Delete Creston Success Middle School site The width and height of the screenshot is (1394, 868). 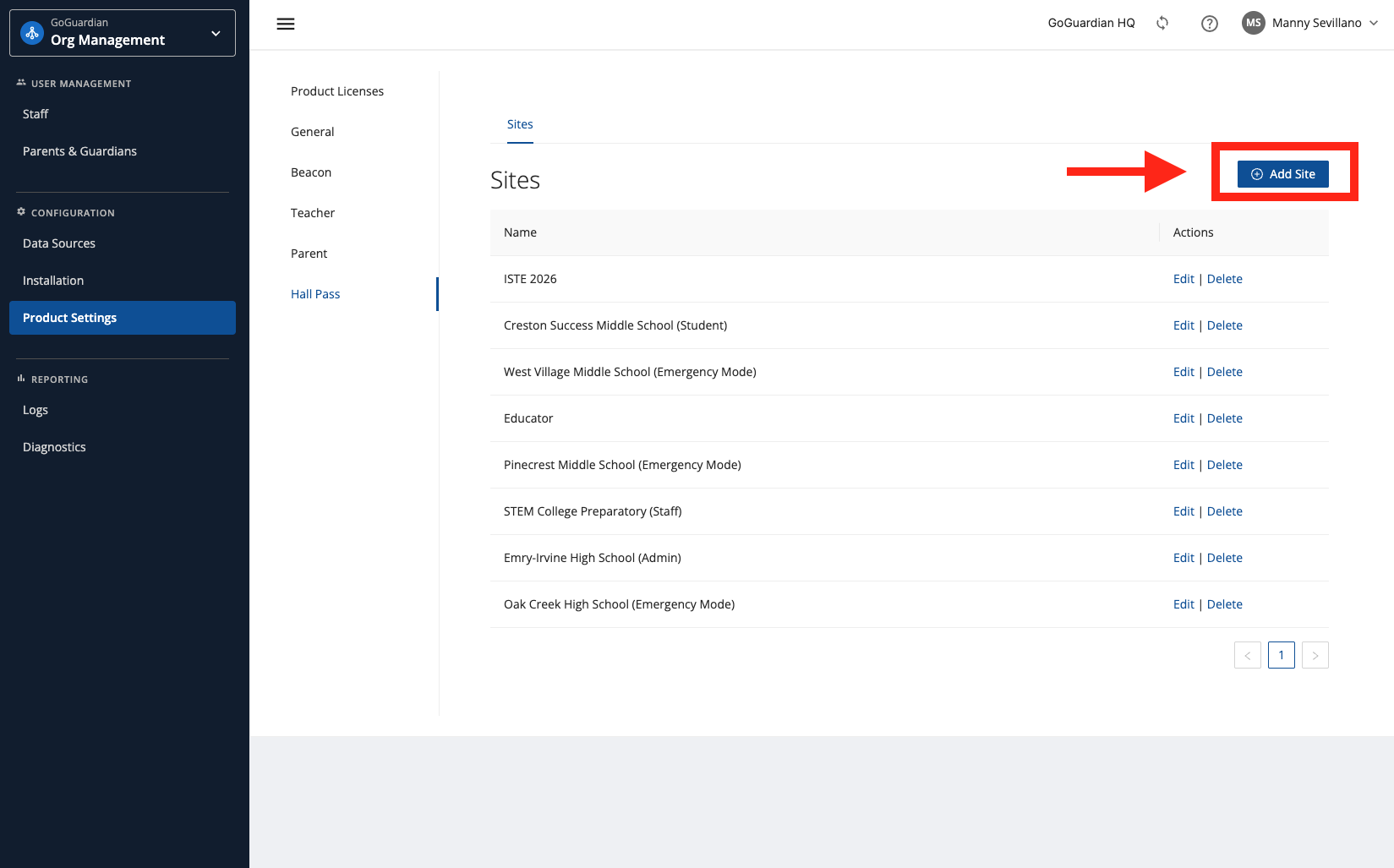point(1225,325)
